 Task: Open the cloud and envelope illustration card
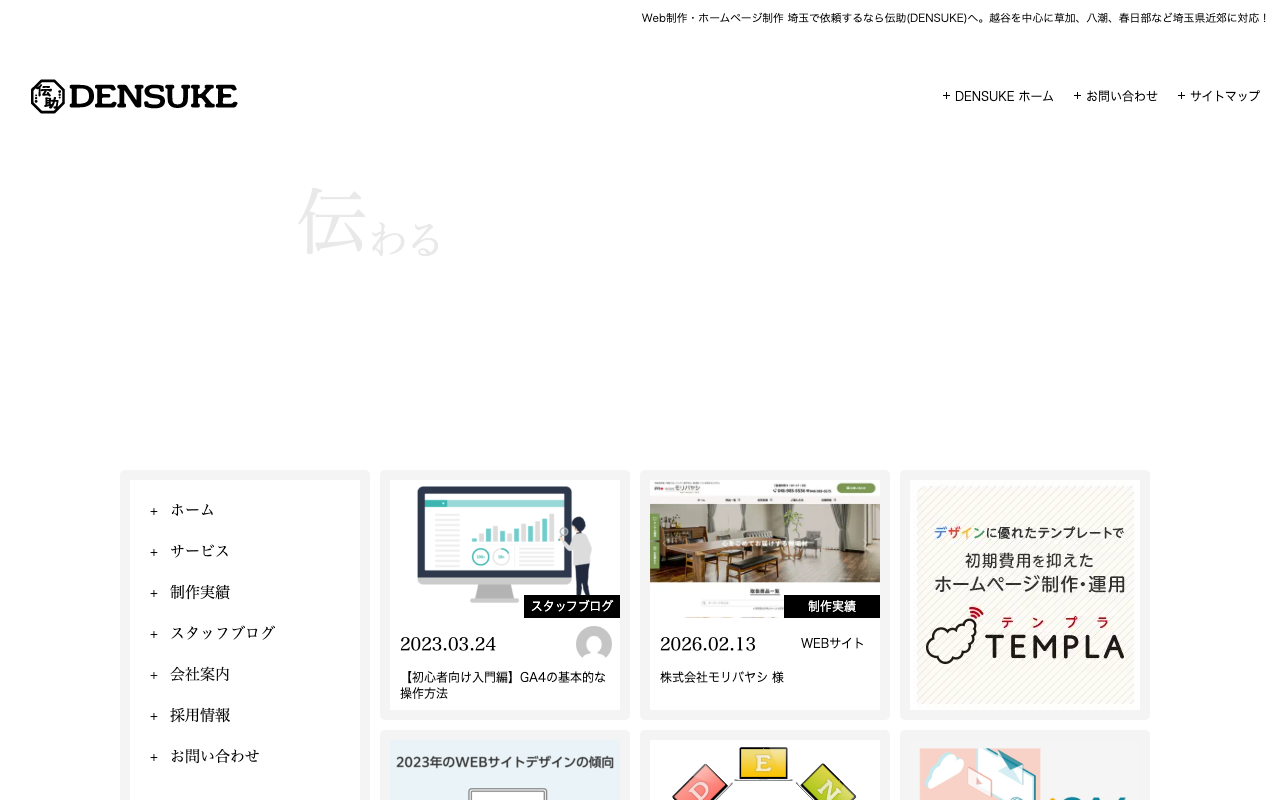click(1025, 770)
